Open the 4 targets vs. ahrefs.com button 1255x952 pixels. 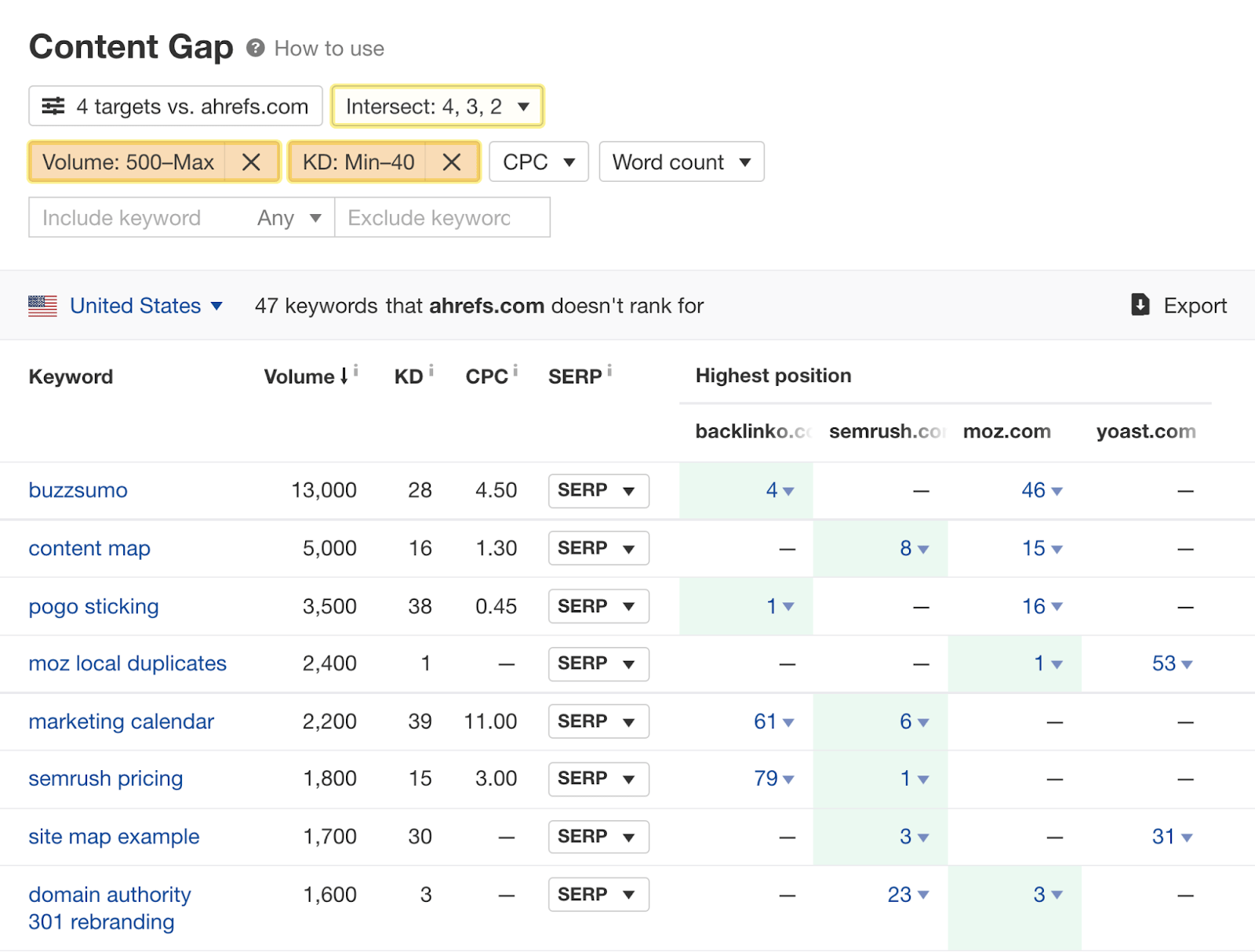tap(176, 107)
